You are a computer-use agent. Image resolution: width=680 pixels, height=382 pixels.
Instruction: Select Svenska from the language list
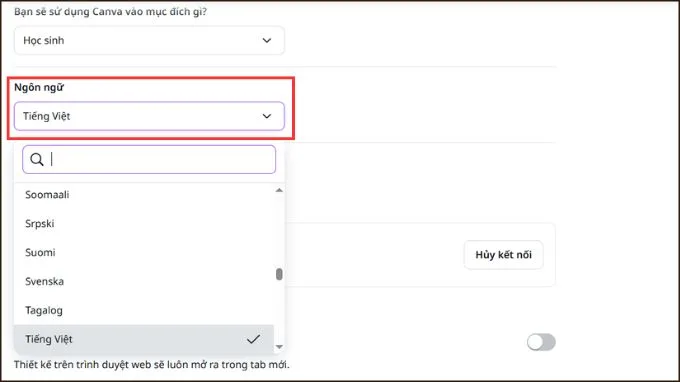point(144,281)
